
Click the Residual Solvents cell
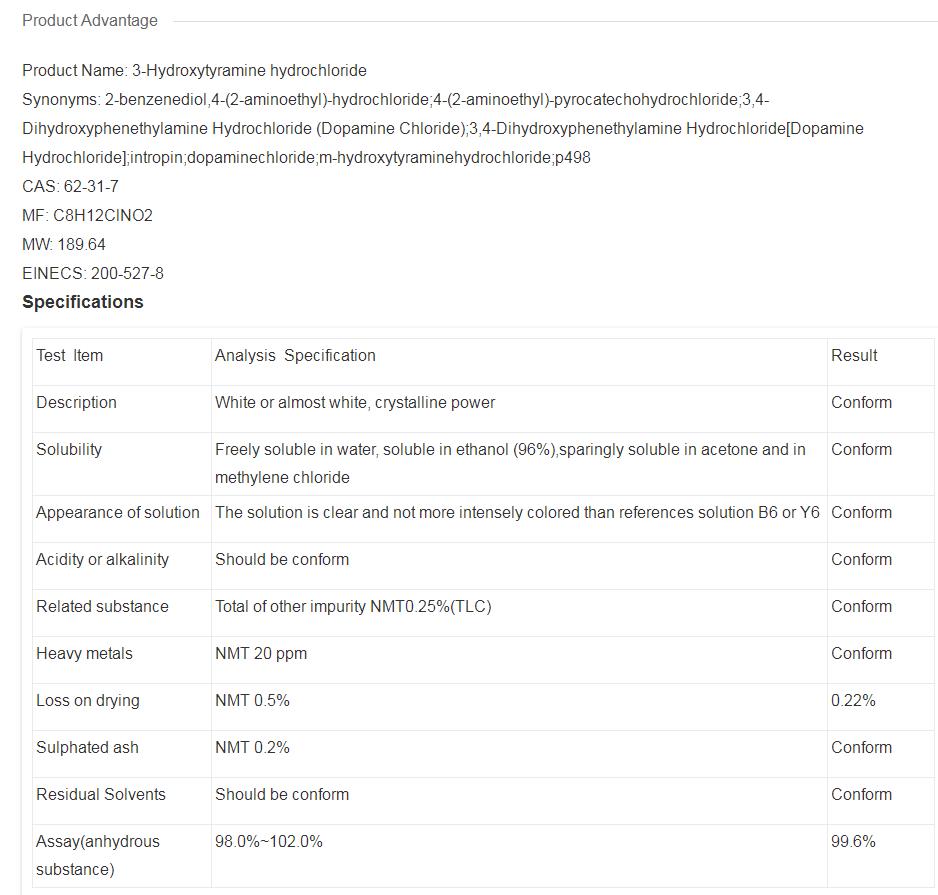101,795
